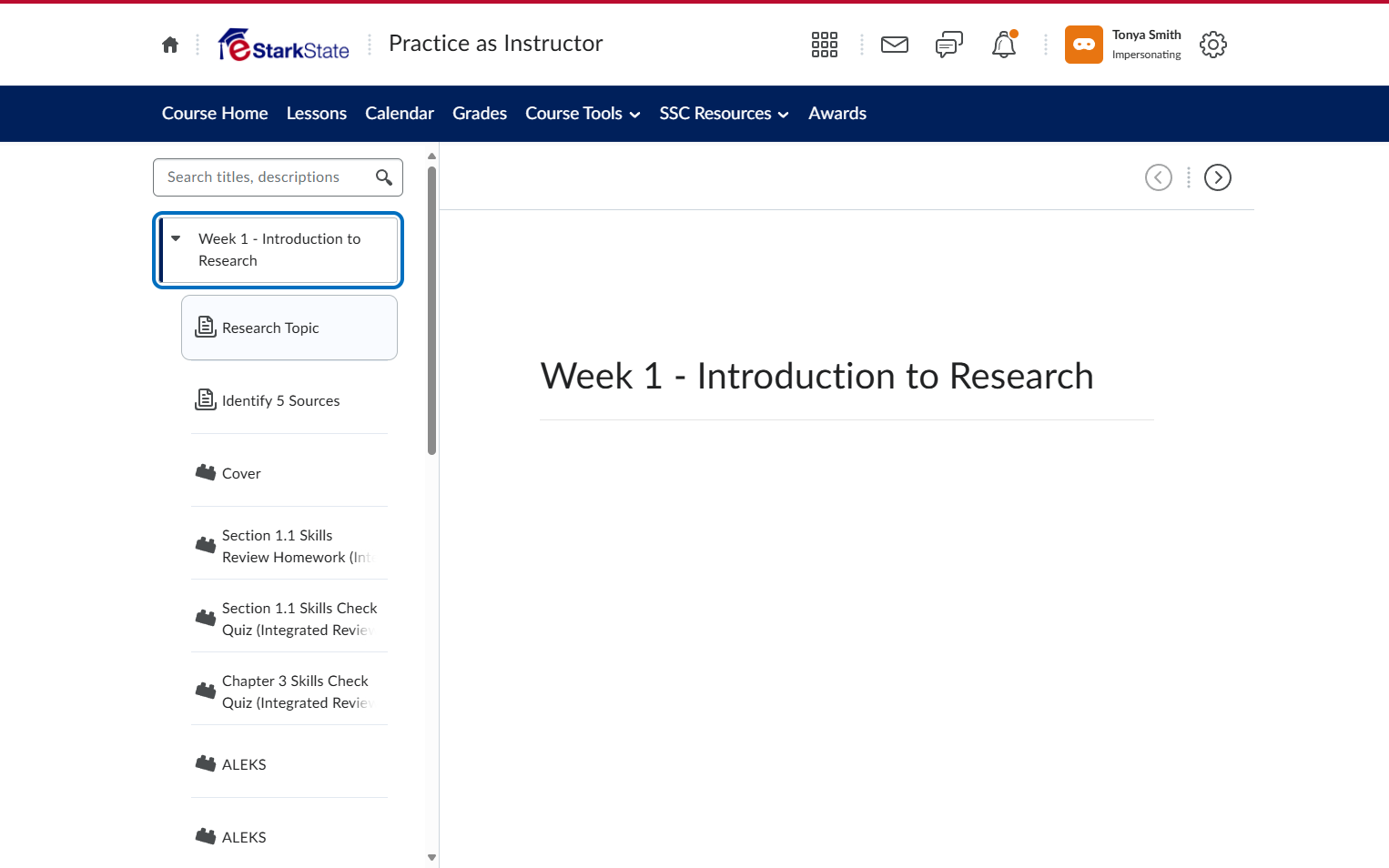Click the Research Topic document icon
The image size is (1389, 868).
tap(206, 327)
